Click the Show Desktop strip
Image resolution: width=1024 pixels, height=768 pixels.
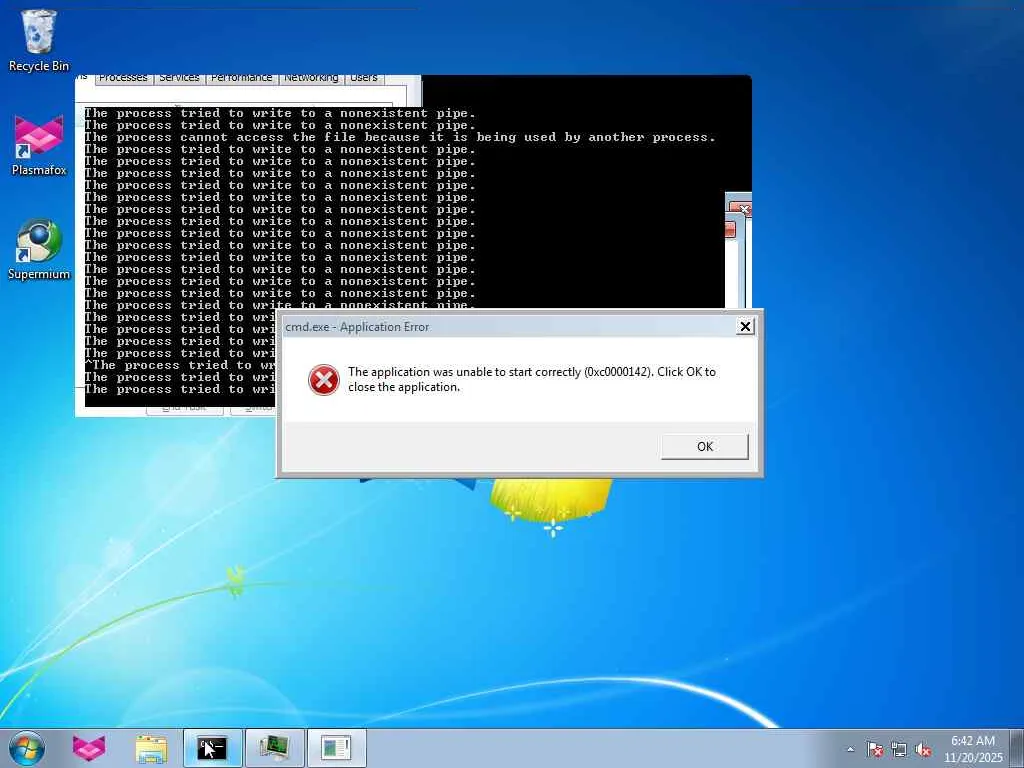point(1017,748)
